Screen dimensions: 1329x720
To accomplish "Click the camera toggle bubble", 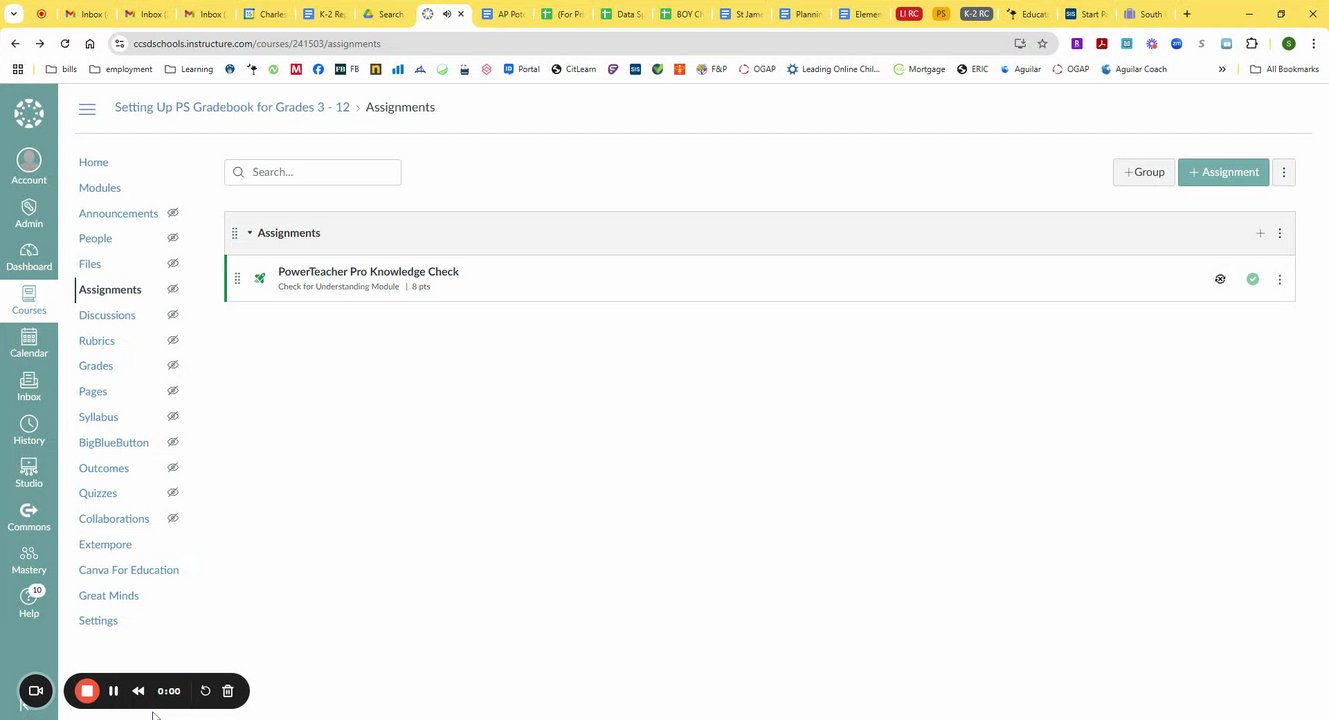I will point(36,691).
